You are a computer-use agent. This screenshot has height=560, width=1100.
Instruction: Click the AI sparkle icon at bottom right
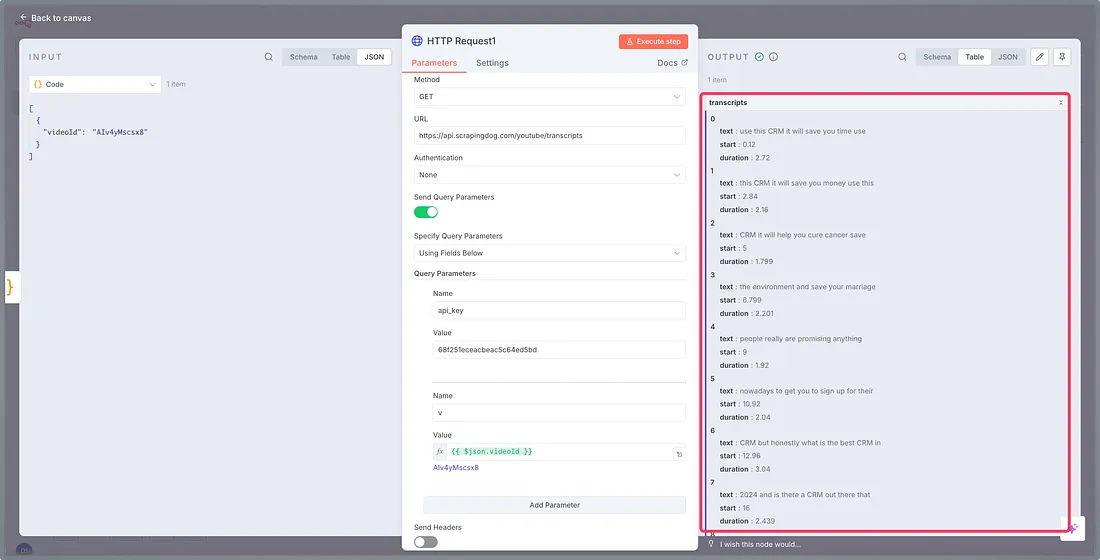click(x=1072, y=528)
